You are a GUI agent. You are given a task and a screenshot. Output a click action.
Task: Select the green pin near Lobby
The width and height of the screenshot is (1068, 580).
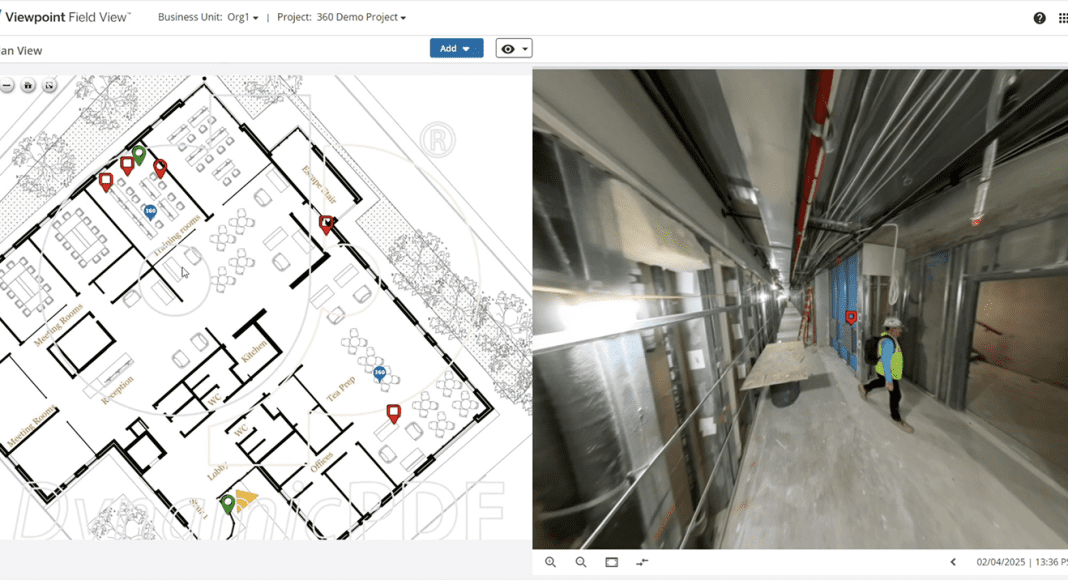pyautogui.click(x=228, y=503)
